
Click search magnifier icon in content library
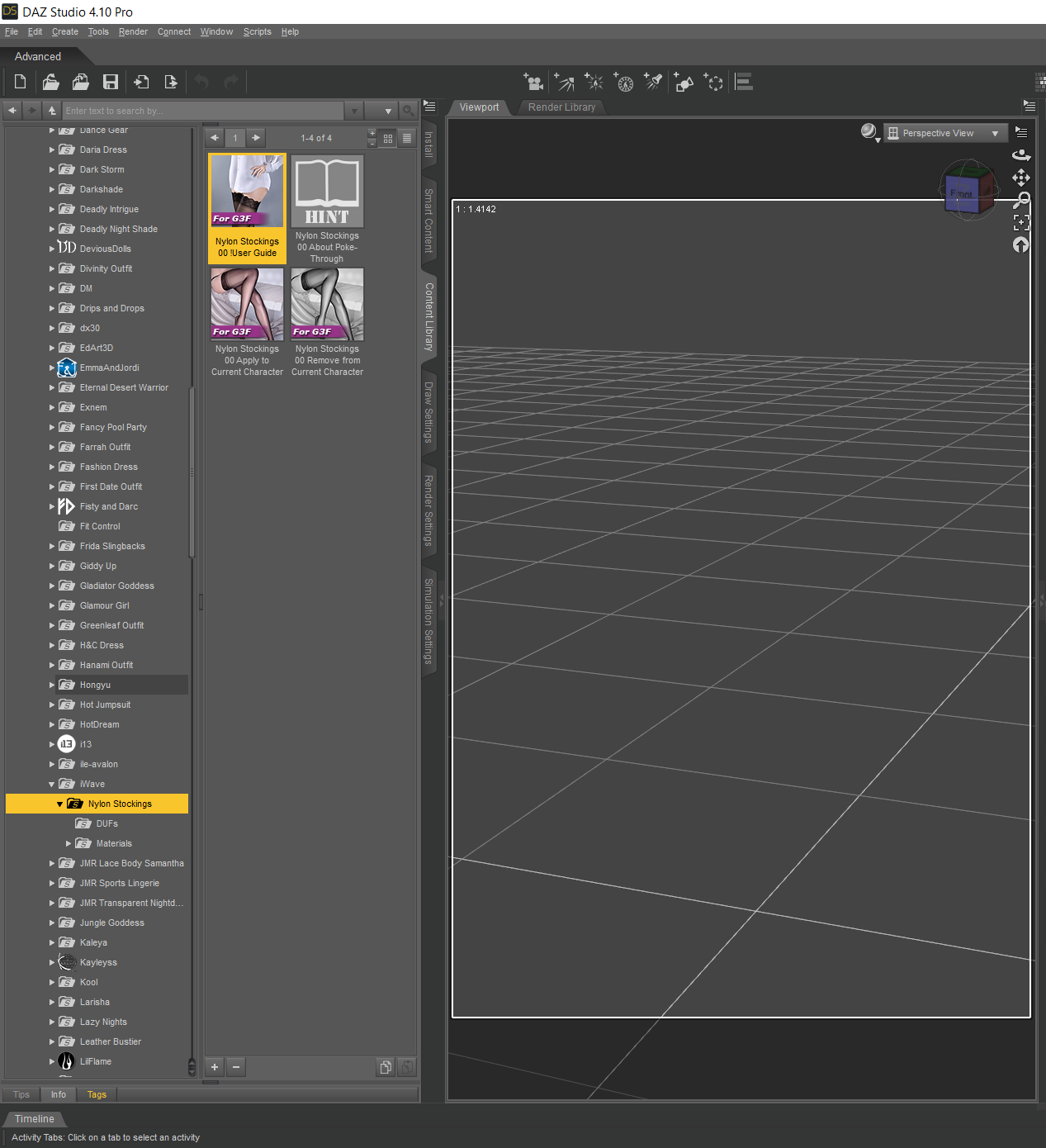pyautogui.click(x=408, y=111)
